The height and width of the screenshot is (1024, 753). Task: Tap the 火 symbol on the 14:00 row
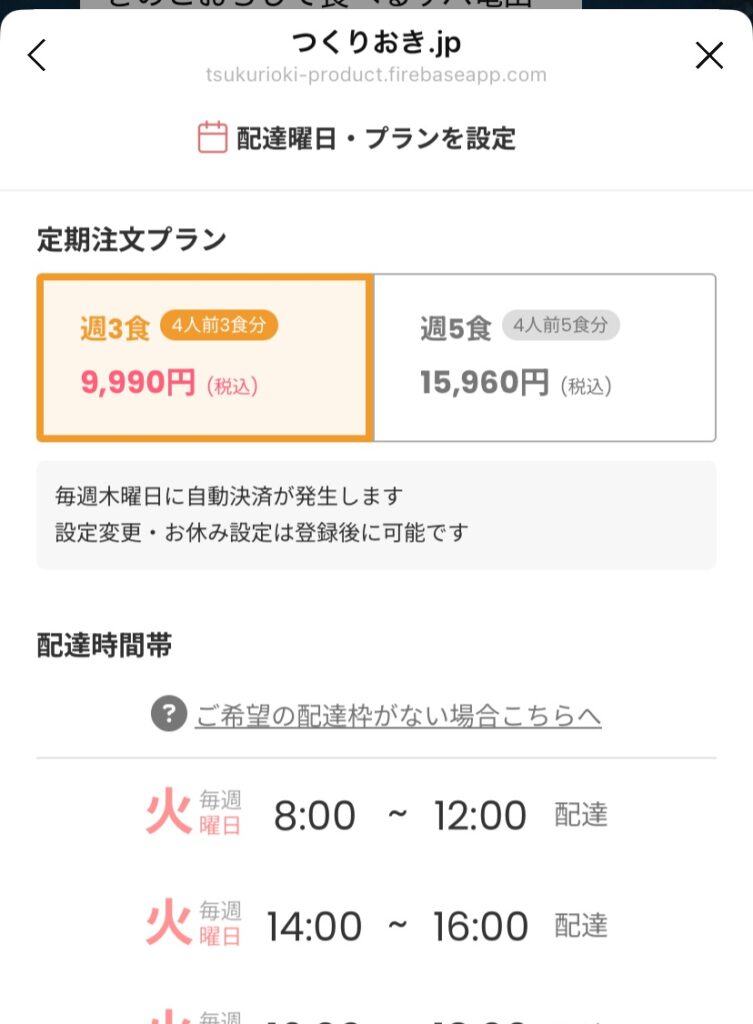[168, 924]
